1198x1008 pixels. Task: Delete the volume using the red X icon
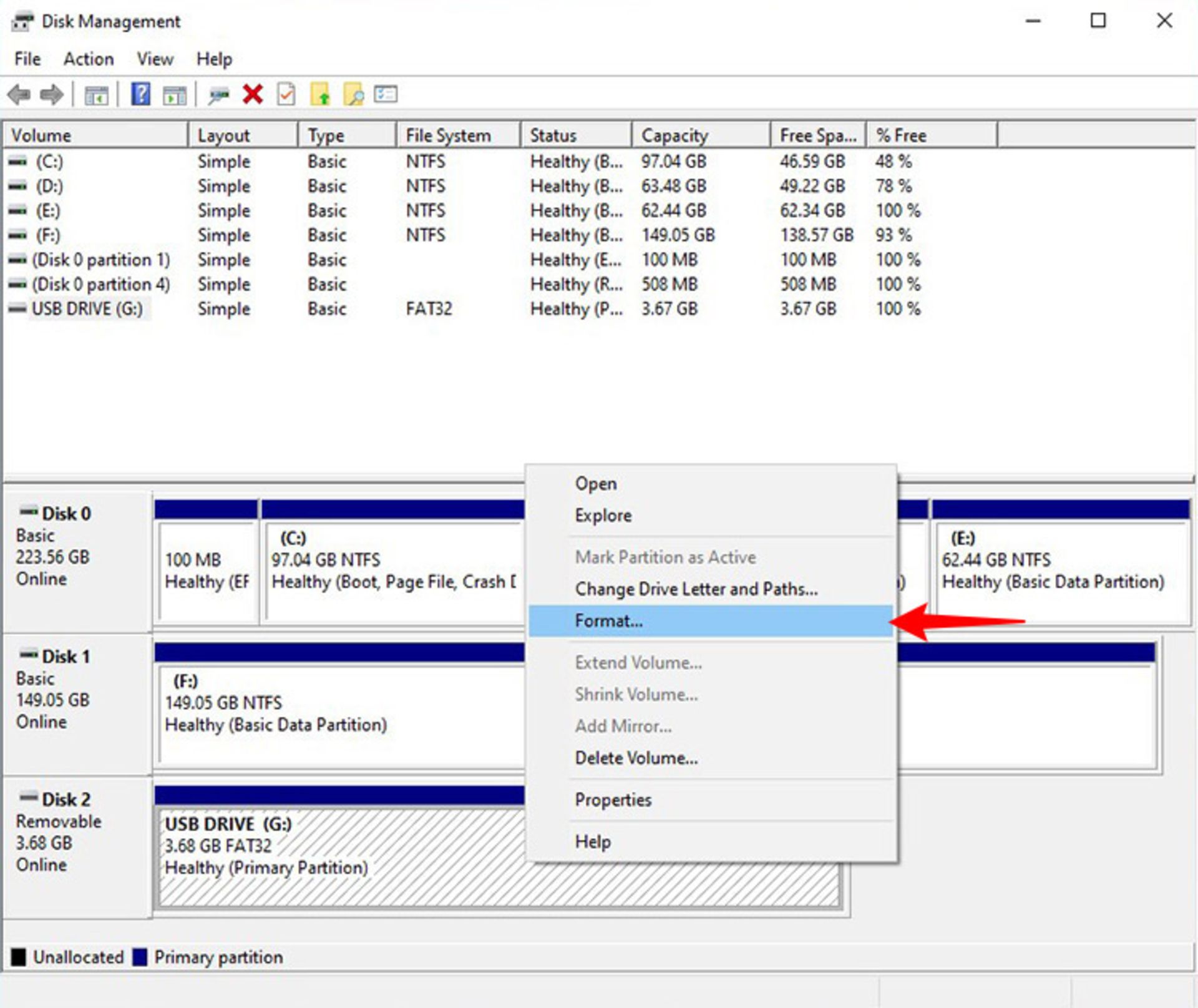[252, 94]
